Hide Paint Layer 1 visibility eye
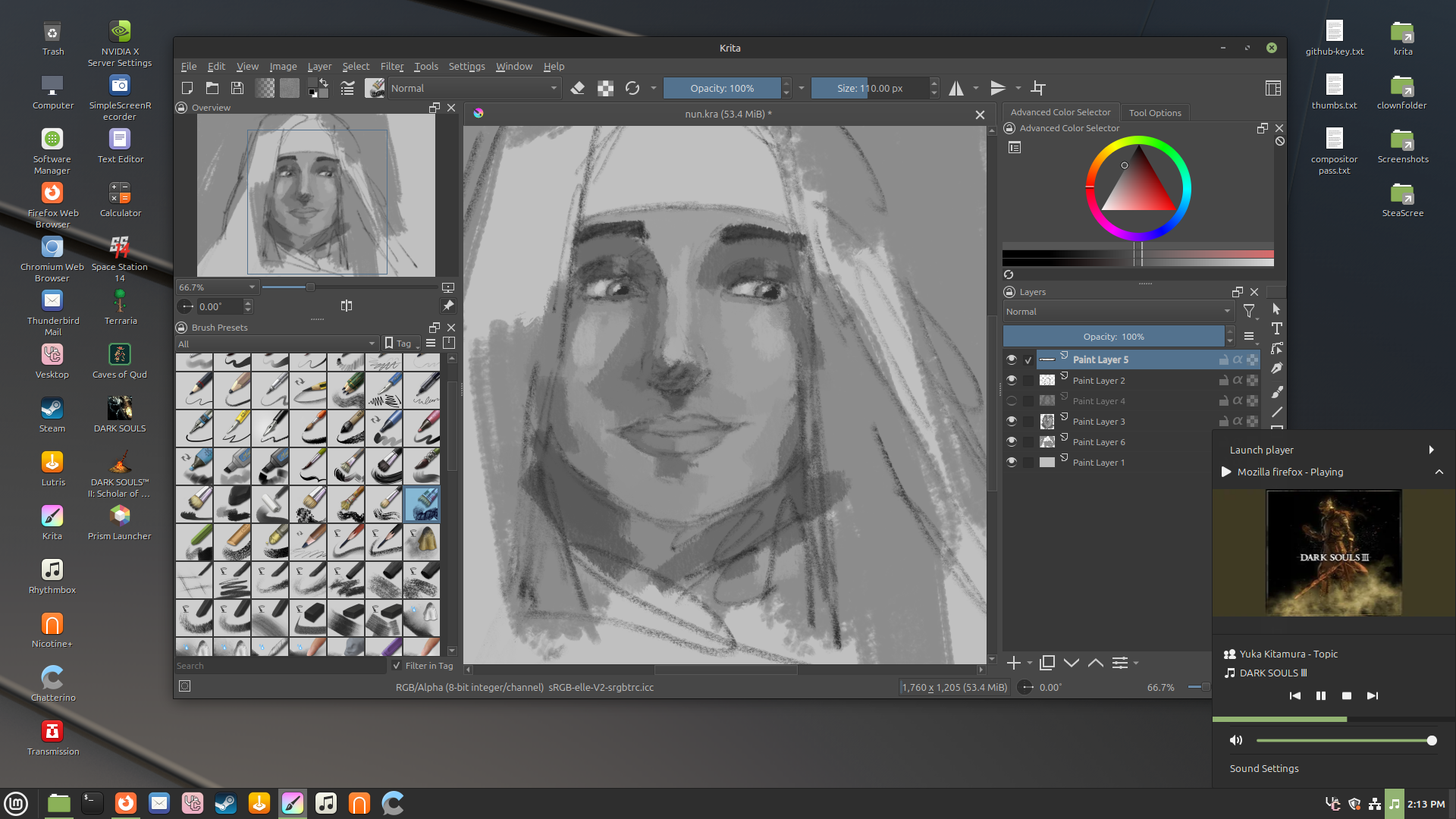1456x819 pixels. click(1012, 462)
